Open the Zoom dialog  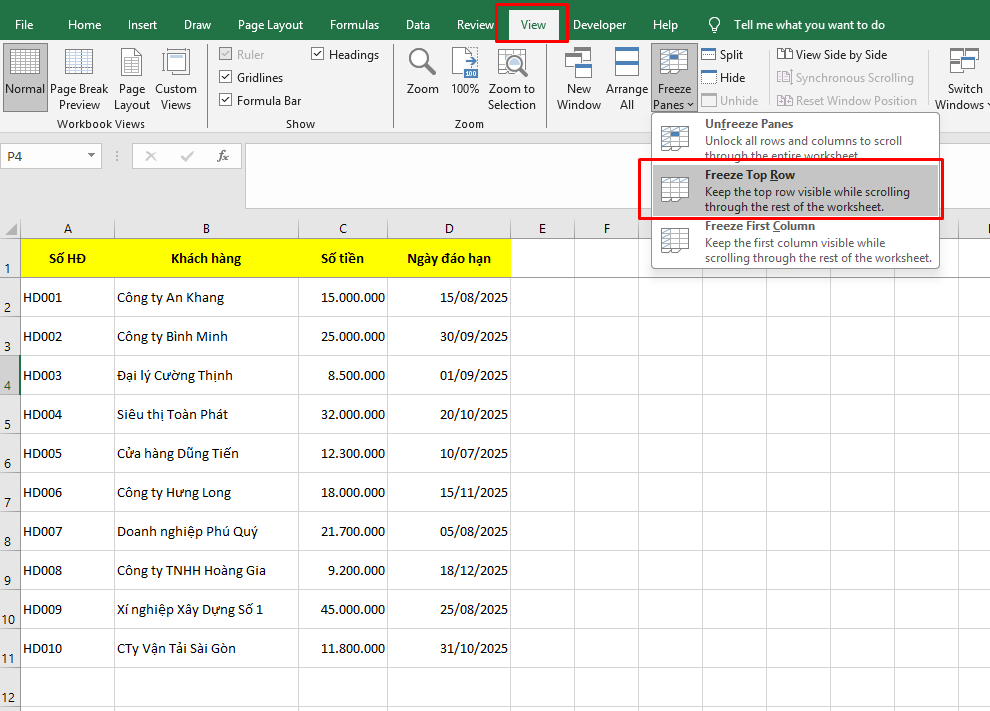(x=422, y=78)
